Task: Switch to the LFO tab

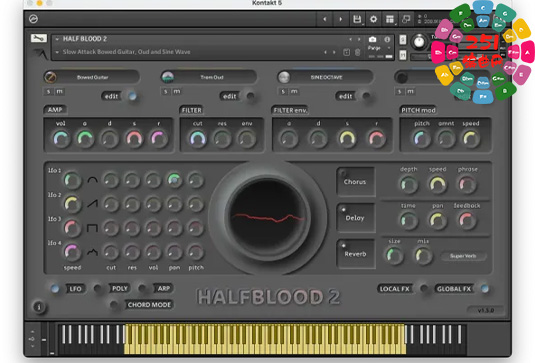Action: click(x=75, y=289)
